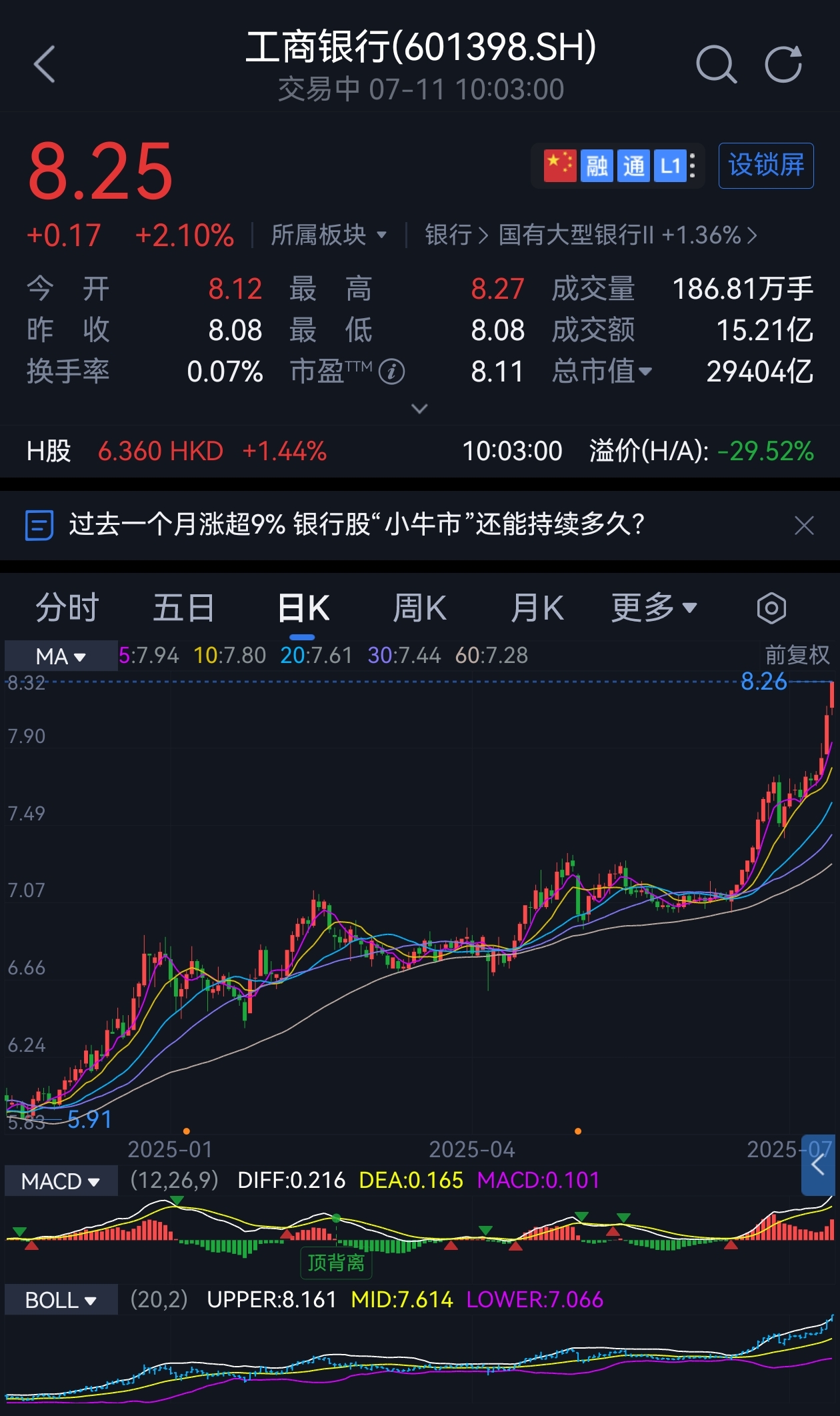
Task: Tap the DIFF:0.216 readout
Action: click(291, 1181)
